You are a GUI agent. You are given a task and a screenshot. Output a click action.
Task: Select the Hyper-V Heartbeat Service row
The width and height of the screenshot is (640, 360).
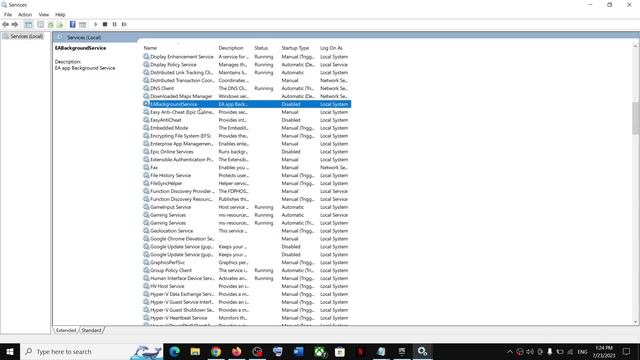pos(247,318)
